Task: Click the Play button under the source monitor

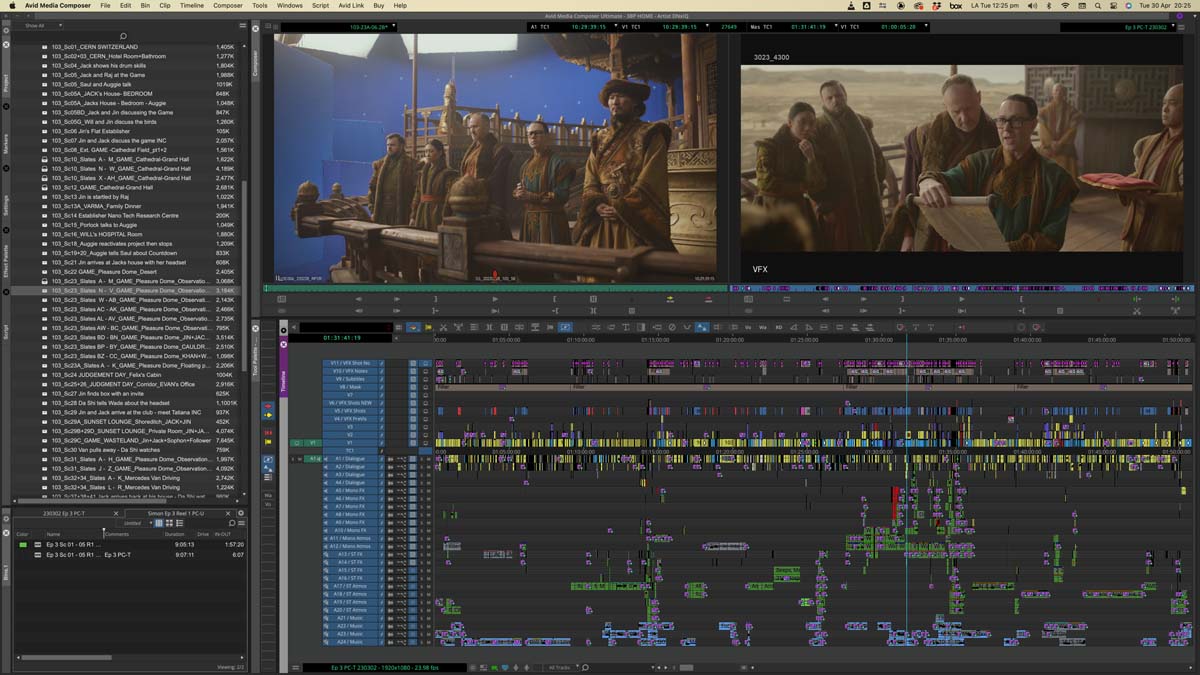Action: 495,299
